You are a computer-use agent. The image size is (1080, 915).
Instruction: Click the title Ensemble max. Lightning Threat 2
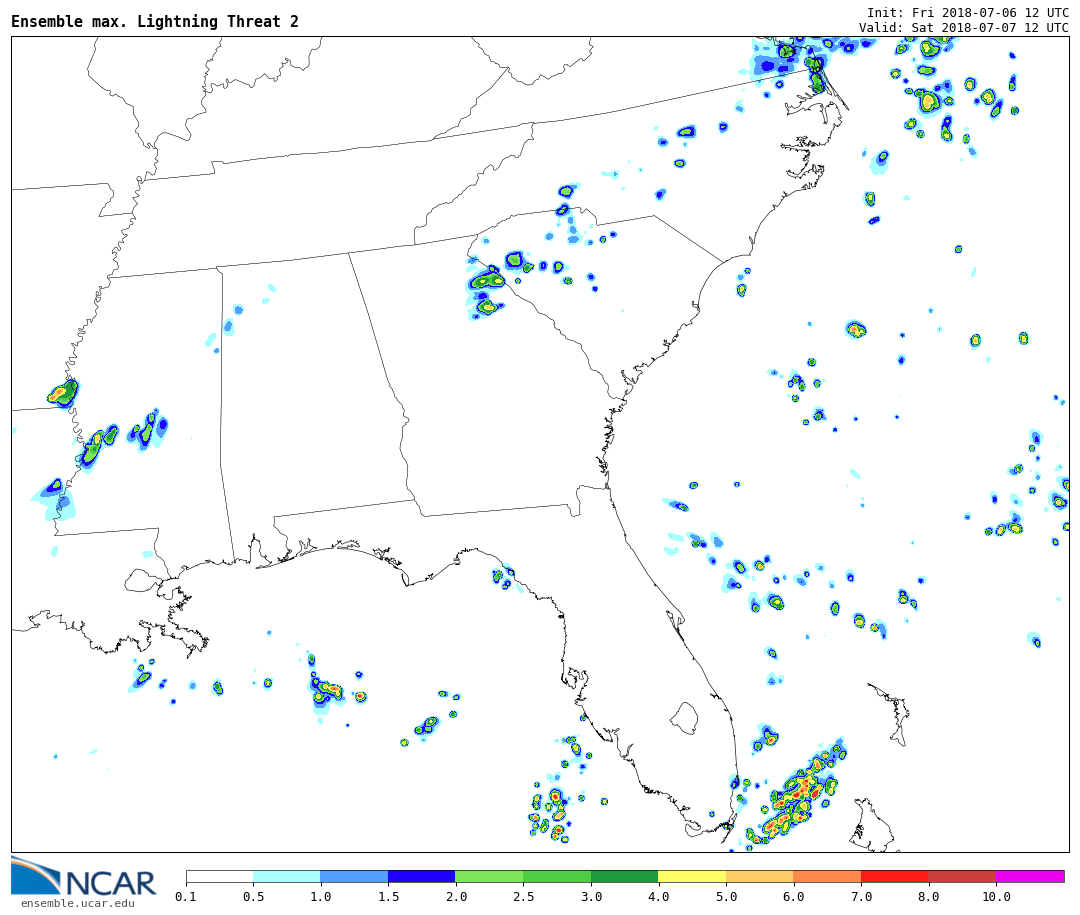tap(155, 21)
